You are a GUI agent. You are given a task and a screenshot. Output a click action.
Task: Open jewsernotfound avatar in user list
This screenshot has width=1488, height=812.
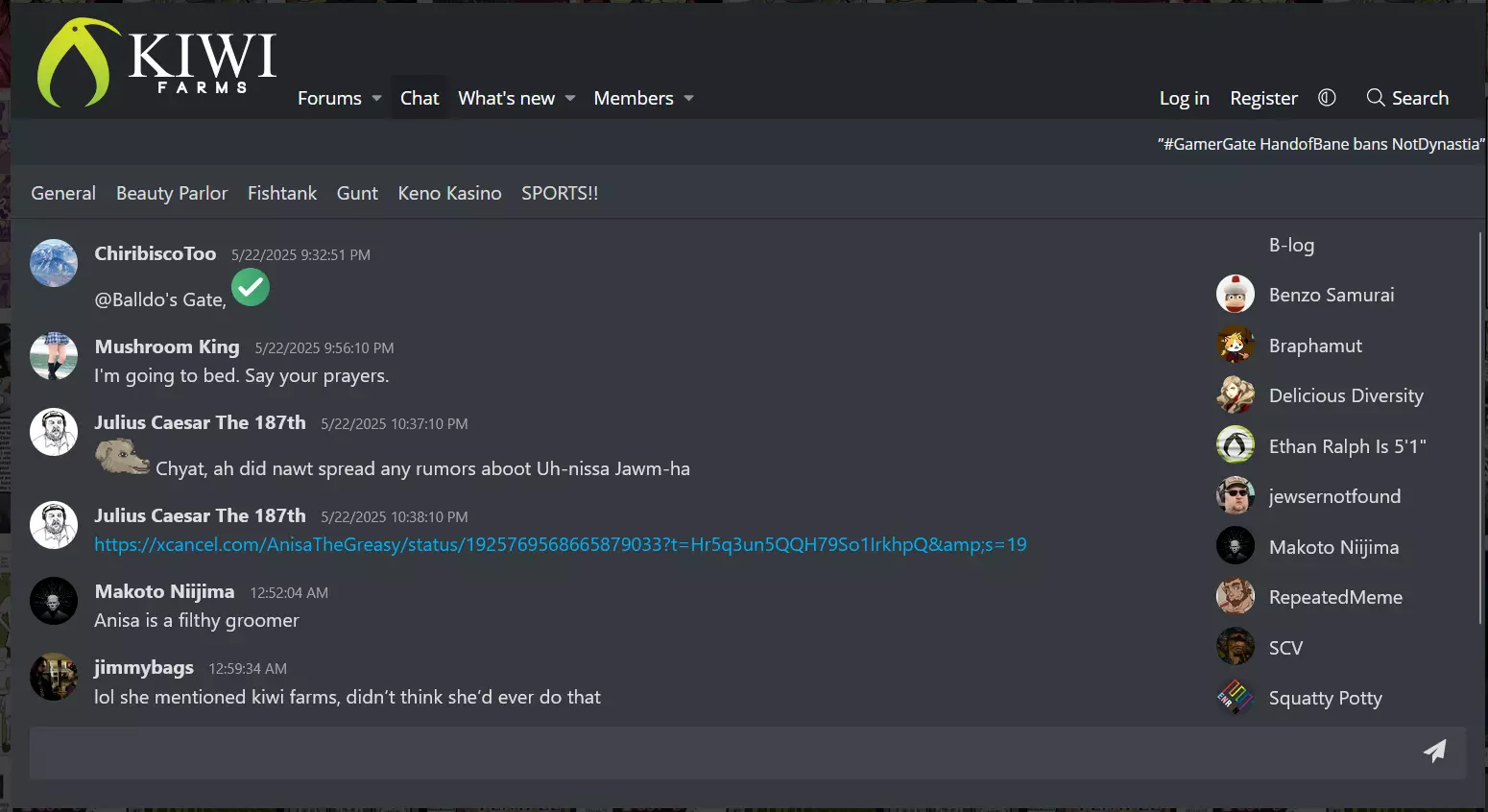coord(1236,496)
